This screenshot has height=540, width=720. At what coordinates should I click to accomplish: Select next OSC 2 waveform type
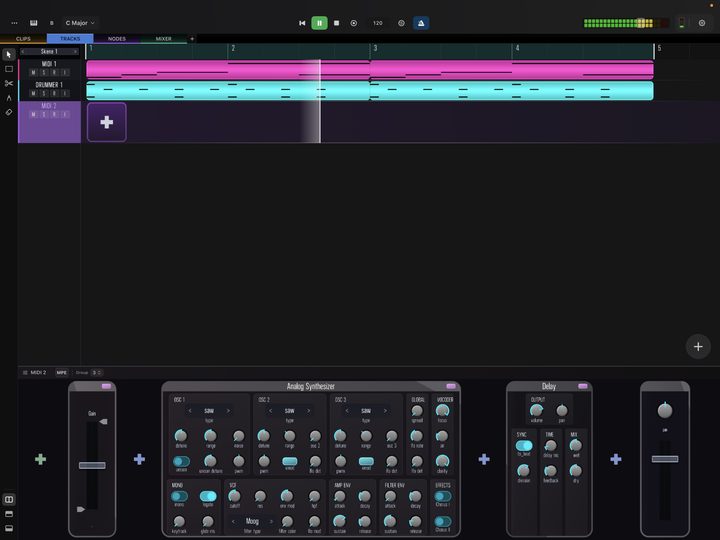coord(309,411)
